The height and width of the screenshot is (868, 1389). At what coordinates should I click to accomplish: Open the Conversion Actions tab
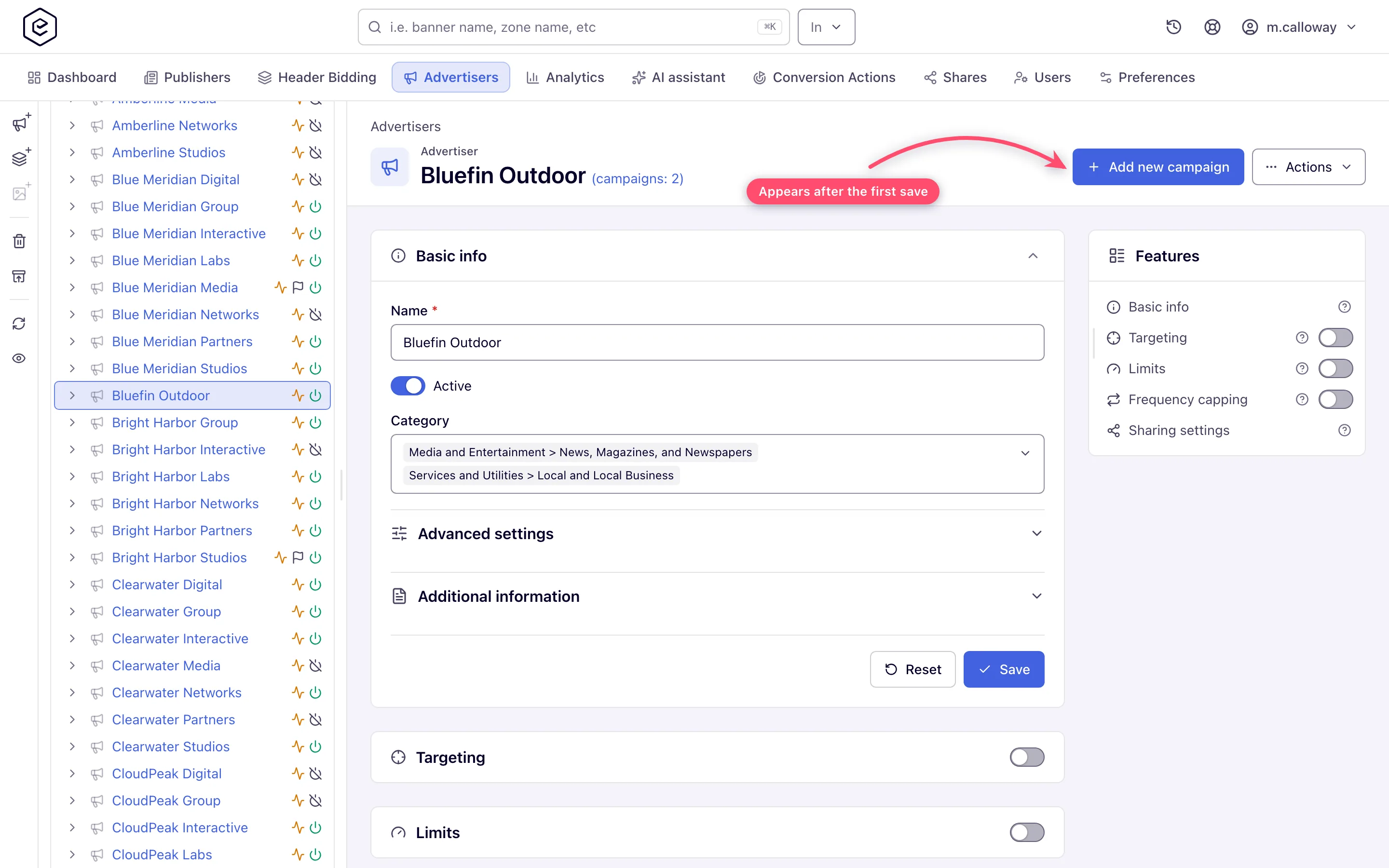pos(824,78)
